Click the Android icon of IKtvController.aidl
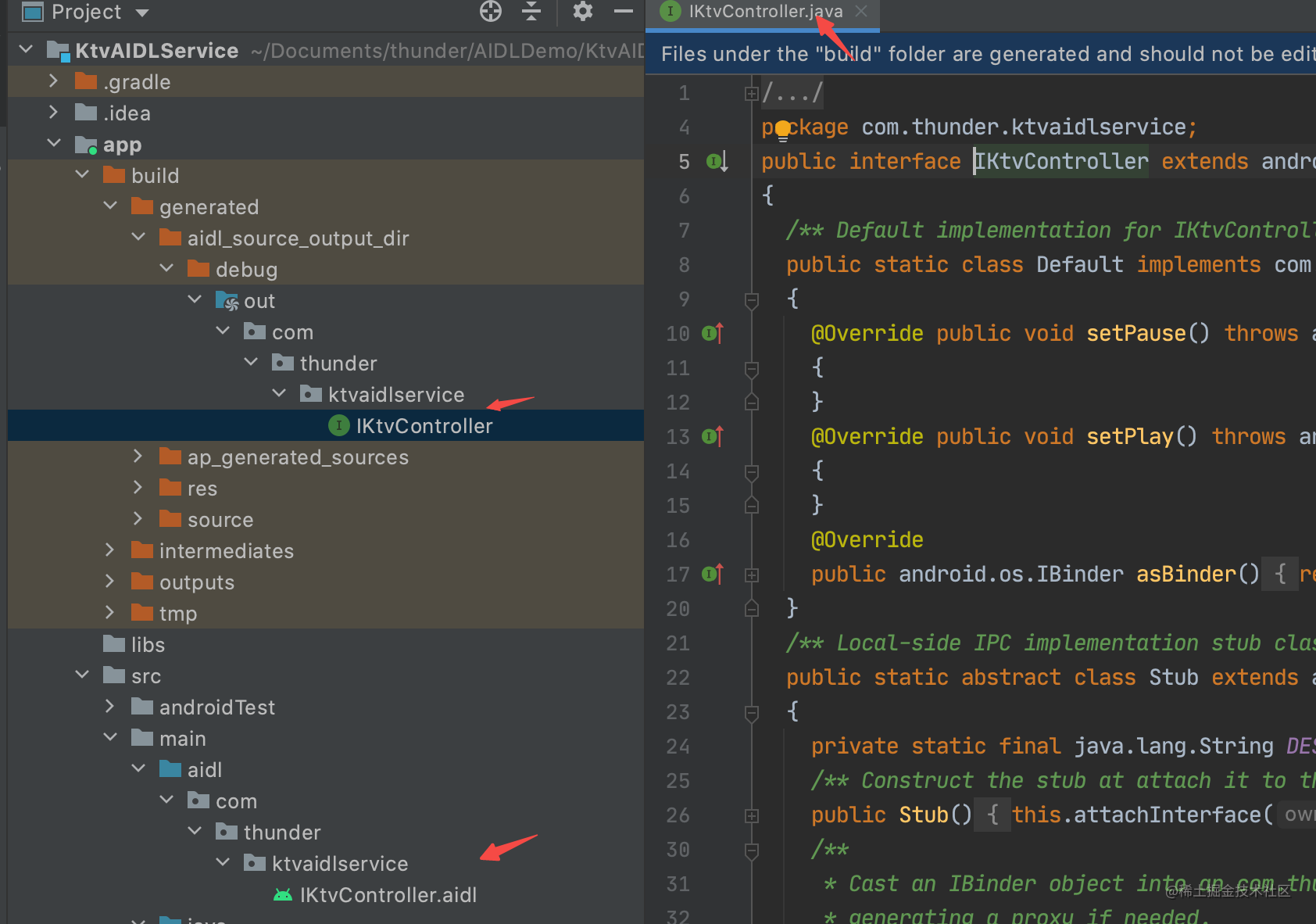This screenshot has height=924, width=1316. [283, 894]
